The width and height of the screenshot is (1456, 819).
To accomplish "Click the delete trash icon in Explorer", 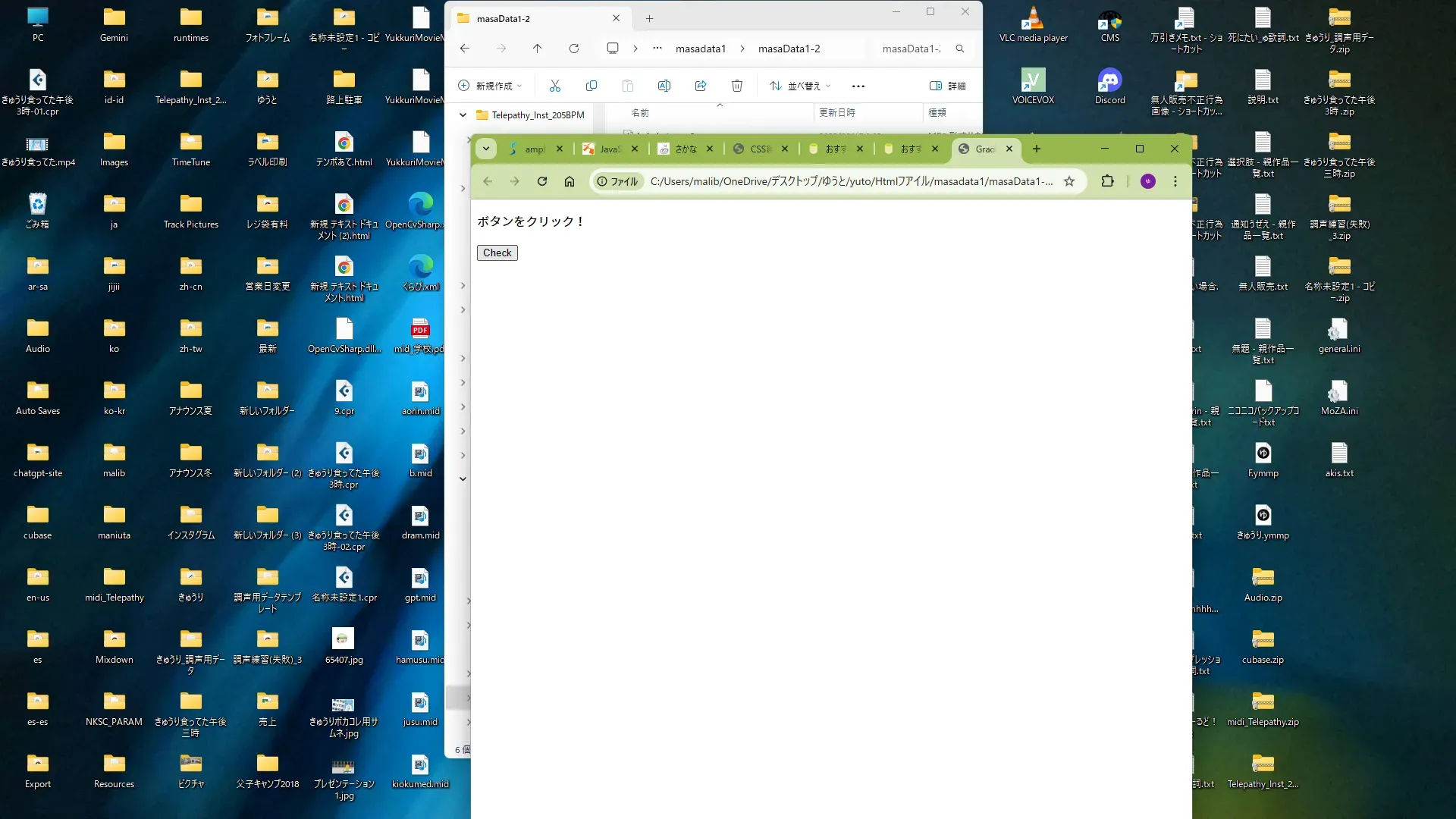I will click(736, 86).
